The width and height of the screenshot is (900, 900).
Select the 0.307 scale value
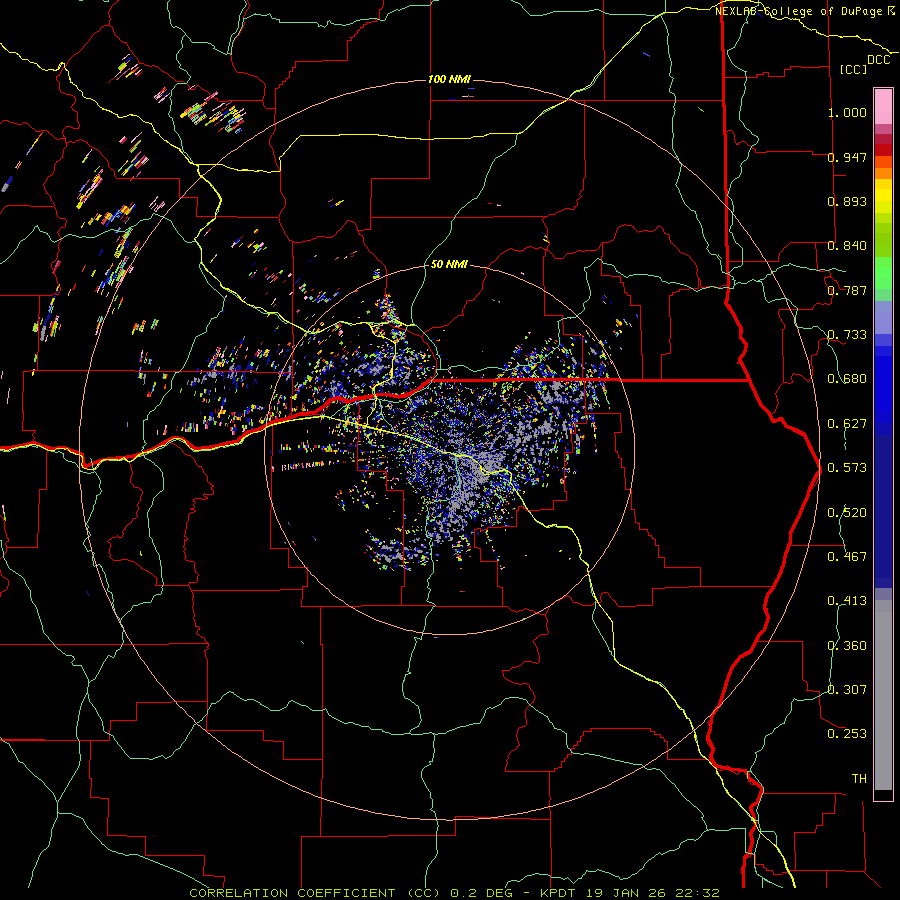tap(847, 689)
